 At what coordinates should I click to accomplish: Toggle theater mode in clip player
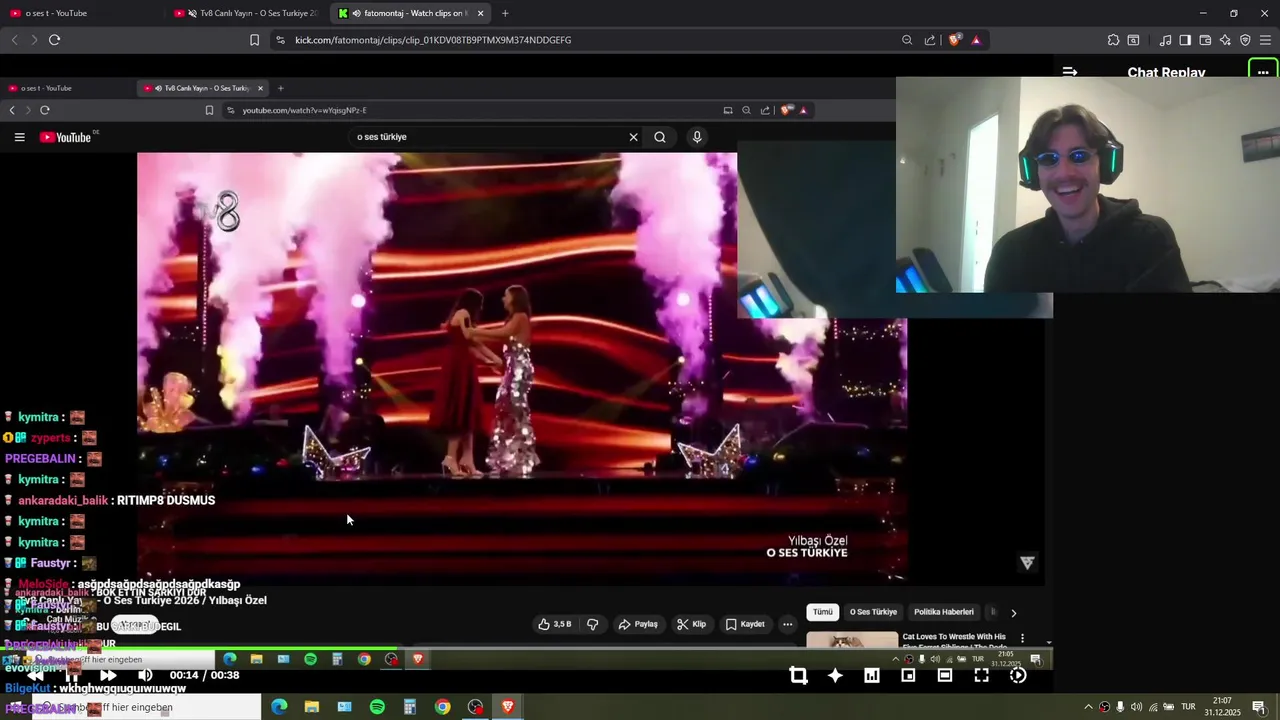[x=945, y=676]
